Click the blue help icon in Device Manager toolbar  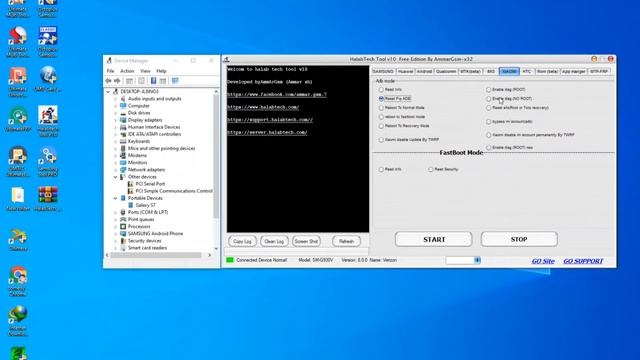pyautogui.click(x=153, y=81)
